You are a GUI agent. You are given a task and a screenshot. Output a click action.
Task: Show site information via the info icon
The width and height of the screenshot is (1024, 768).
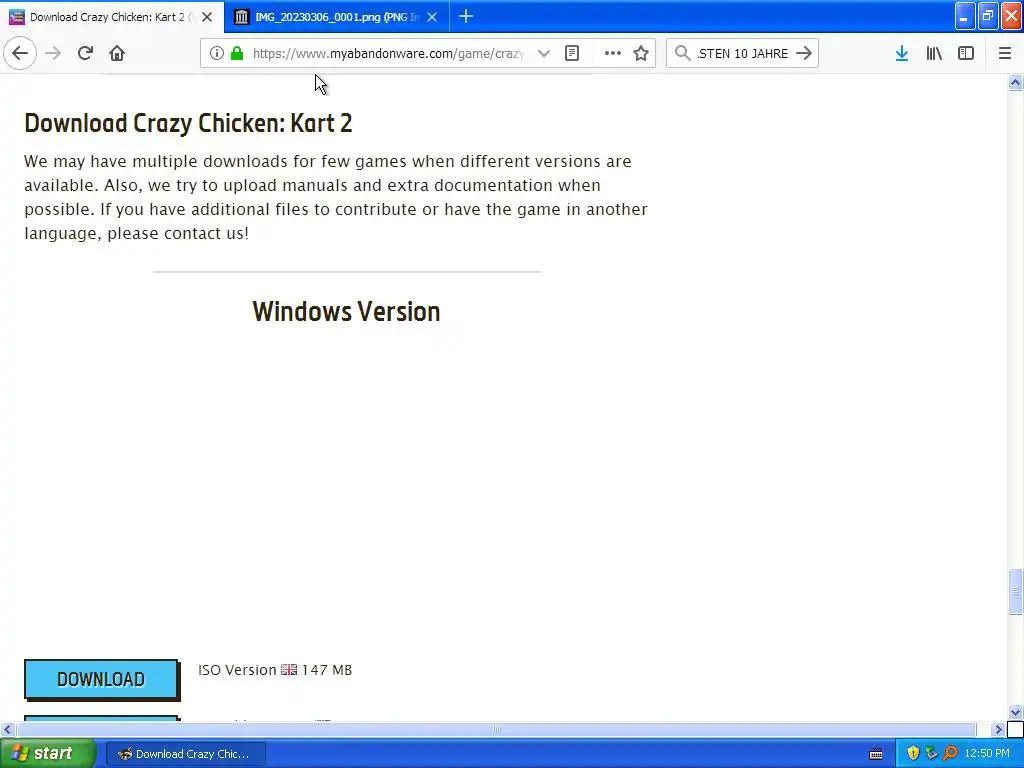tap(217, 53)
